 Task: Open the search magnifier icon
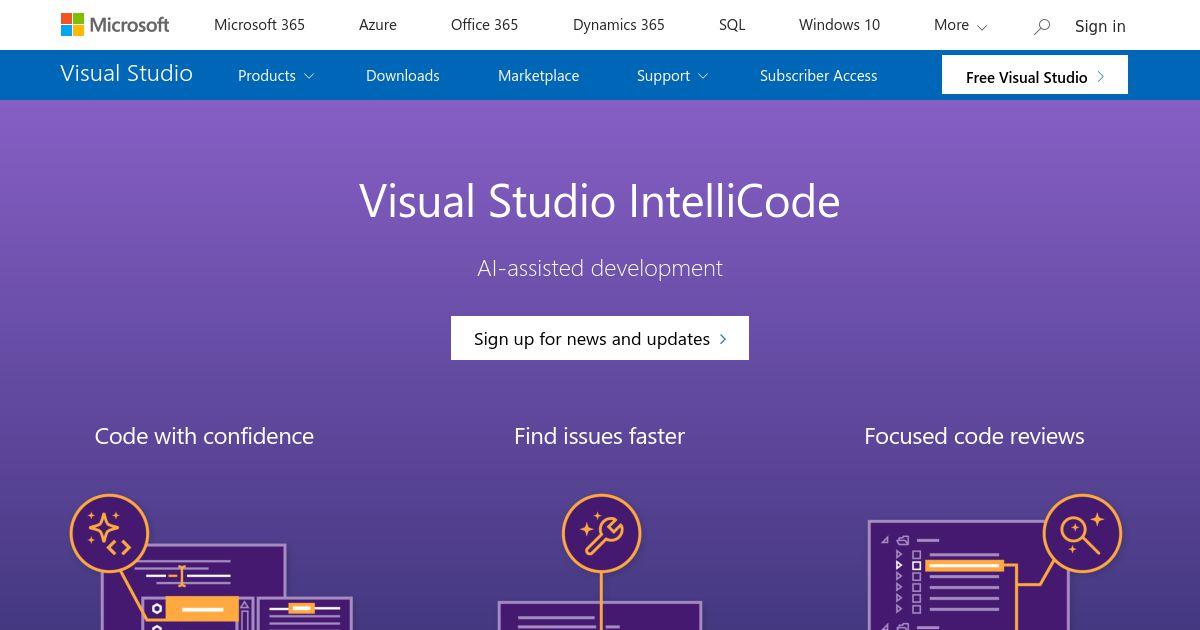point(1042,26)
